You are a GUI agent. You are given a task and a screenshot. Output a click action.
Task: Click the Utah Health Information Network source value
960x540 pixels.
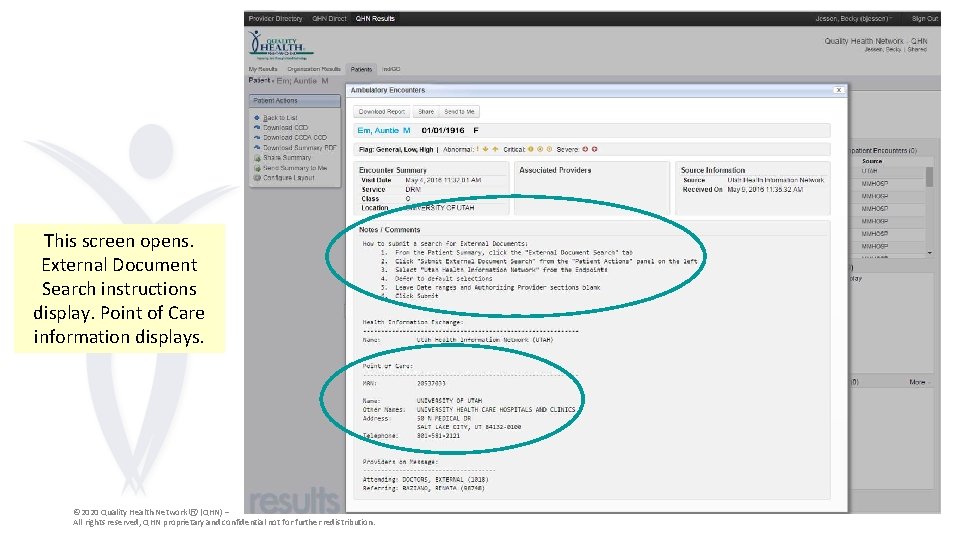[x=776, y=180]
